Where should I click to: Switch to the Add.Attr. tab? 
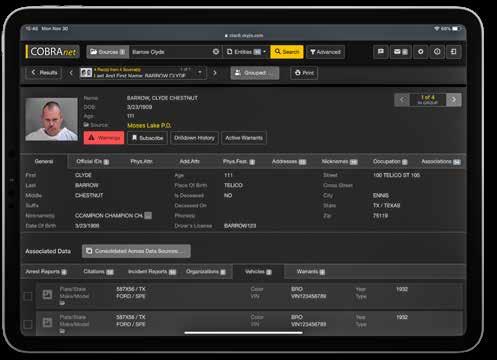(189, 162)
